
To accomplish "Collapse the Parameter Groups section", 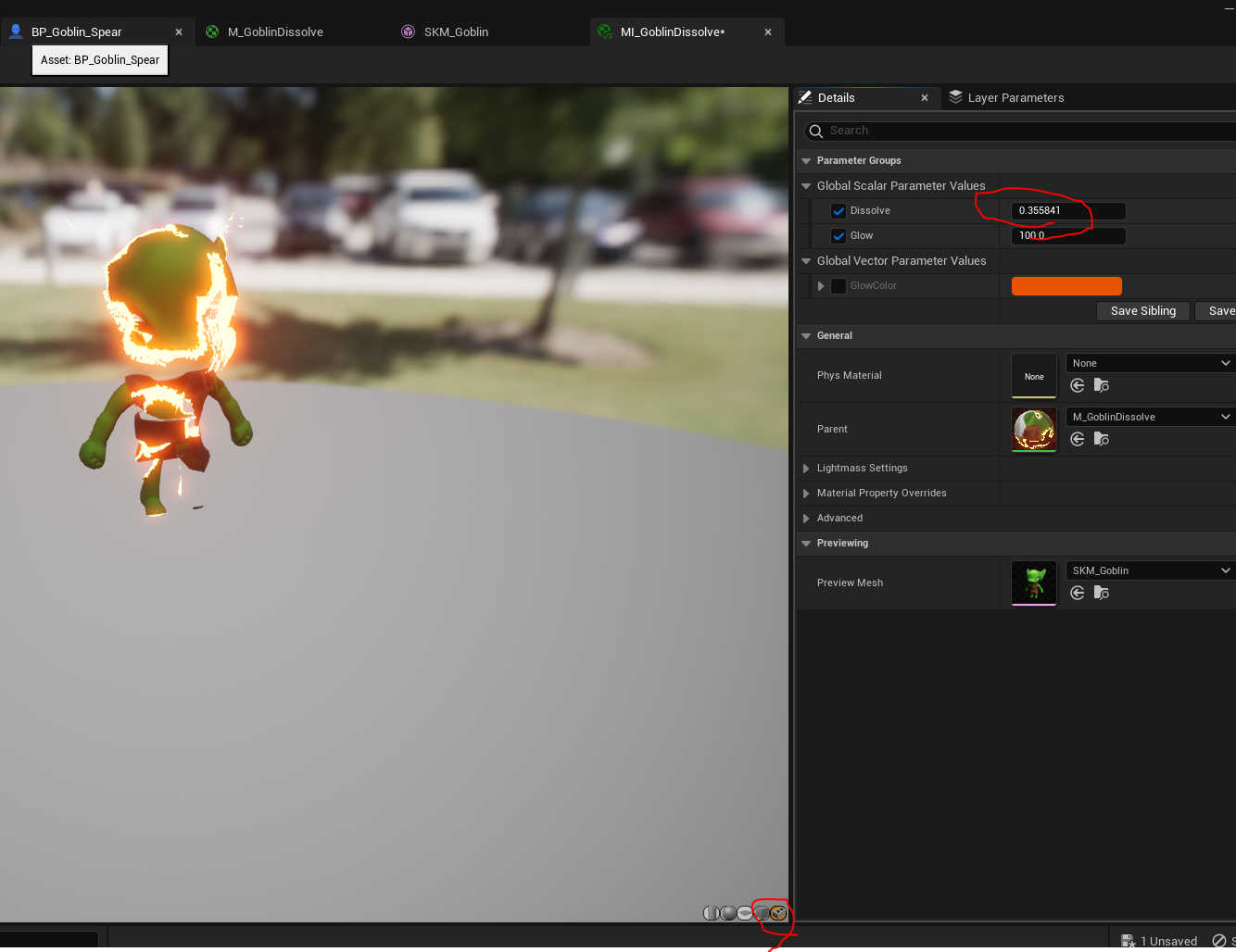I will pyautogui.click(x=806, y=161).
